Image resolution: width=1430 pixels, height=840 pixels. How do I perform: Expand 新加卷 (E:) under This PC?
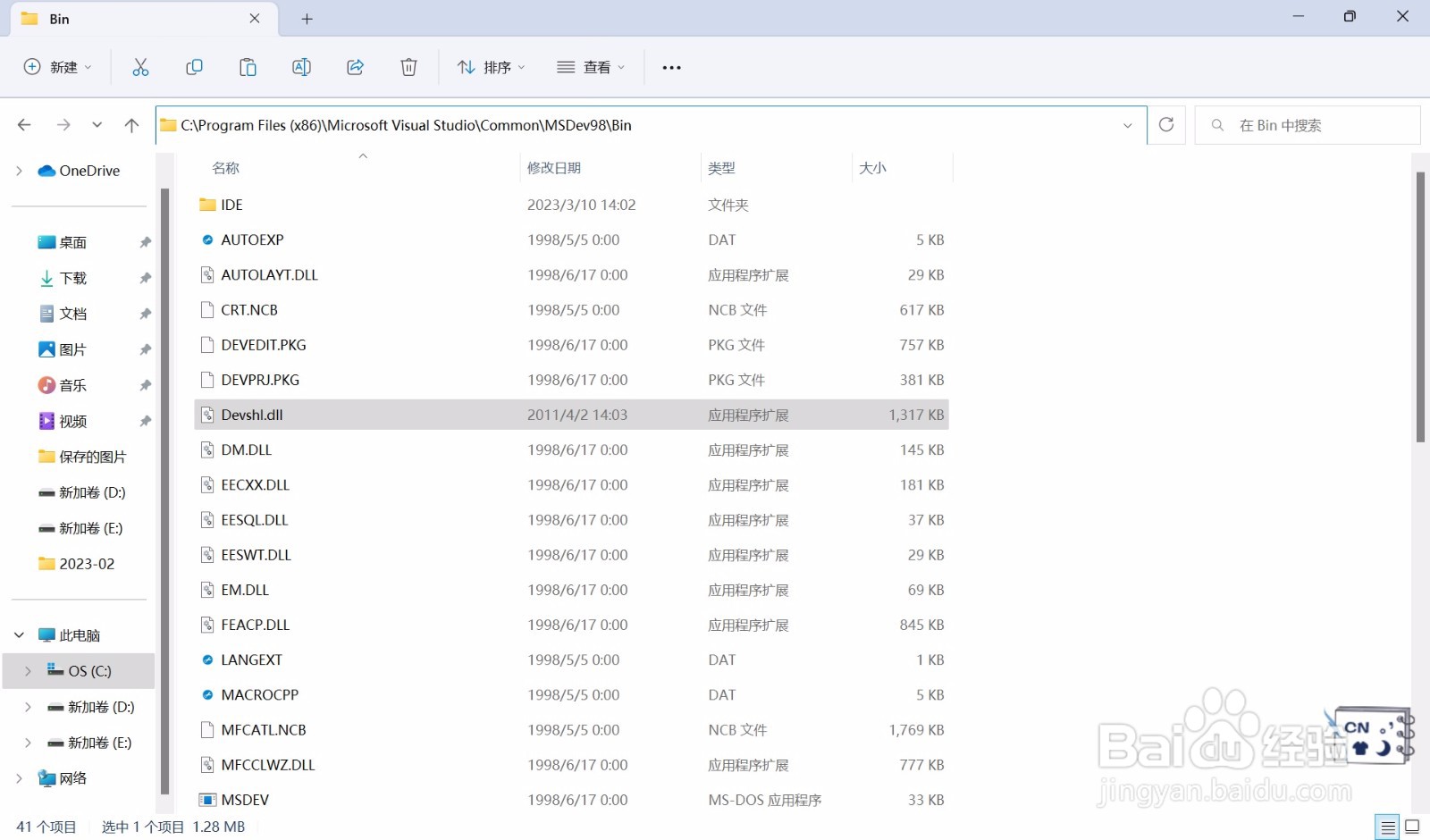(28, 743)
